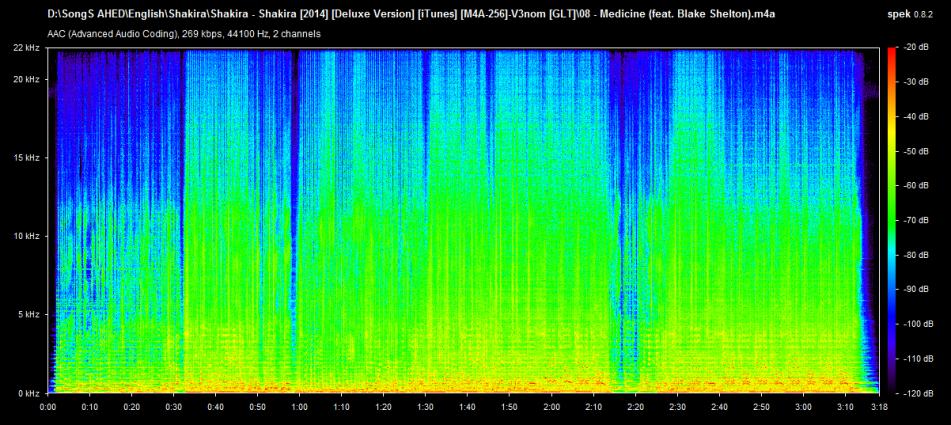The height and width of the screenshot is (425, 951).
Task: Click the green middle of dB color bar
Action: click(892, 220)
